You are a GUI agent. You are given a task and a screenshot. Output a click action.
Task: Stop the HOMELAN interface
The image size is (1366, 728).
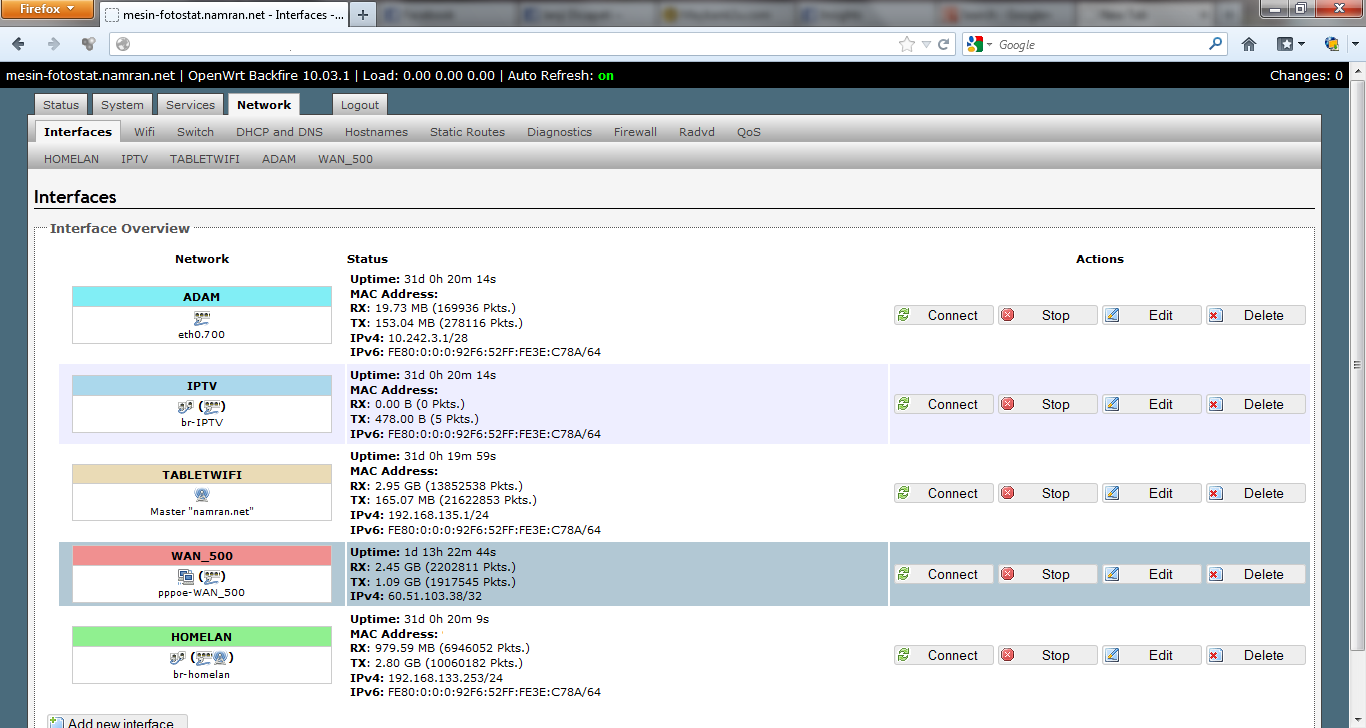point(1047,655)
